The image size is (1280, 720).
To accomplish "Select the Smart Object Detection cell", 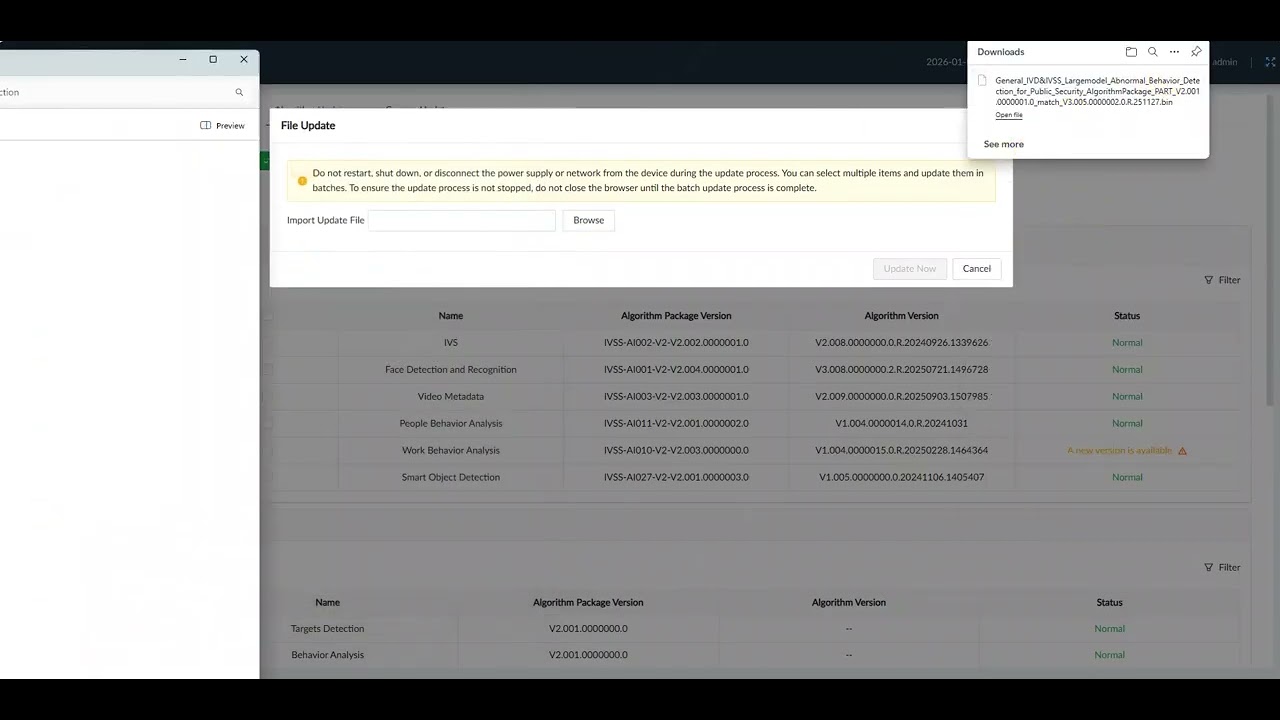I will [x=451, y=478].
